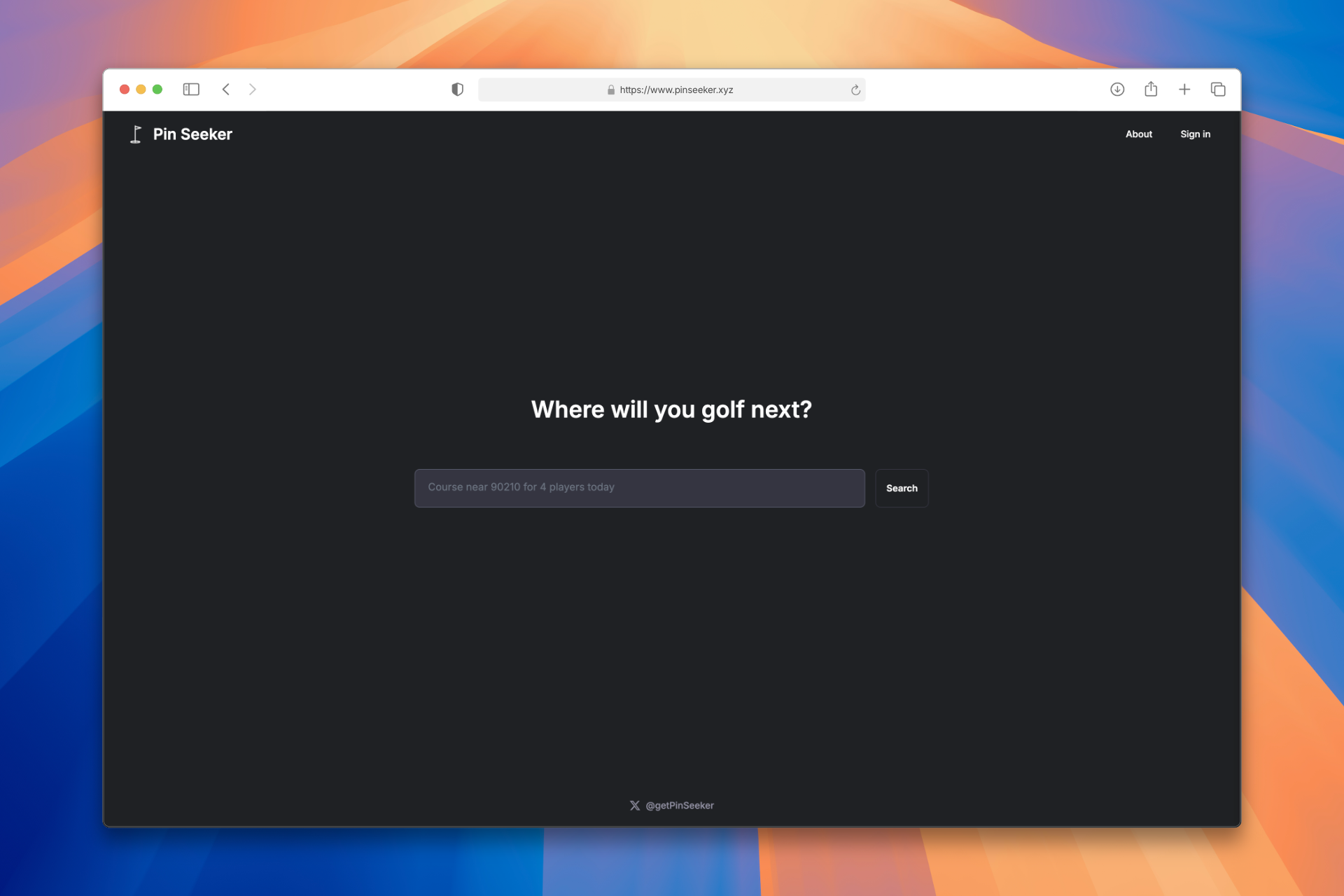1344x896 pixels.
Task: Open the Safari share sheet icon
Action: tap(1151, 90)
